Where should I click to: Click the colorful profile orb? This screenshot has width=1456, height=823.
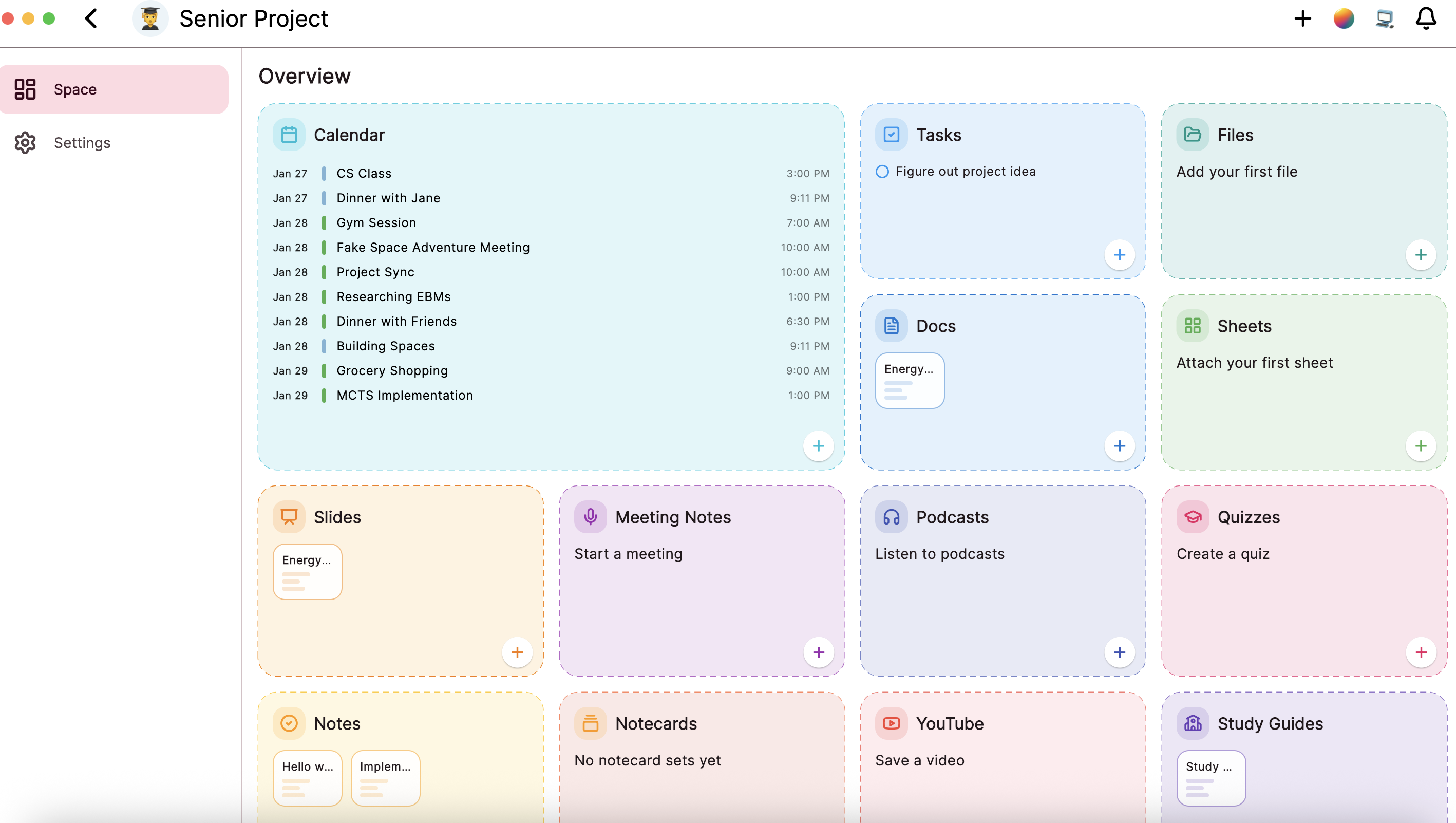click(1344, 18)
